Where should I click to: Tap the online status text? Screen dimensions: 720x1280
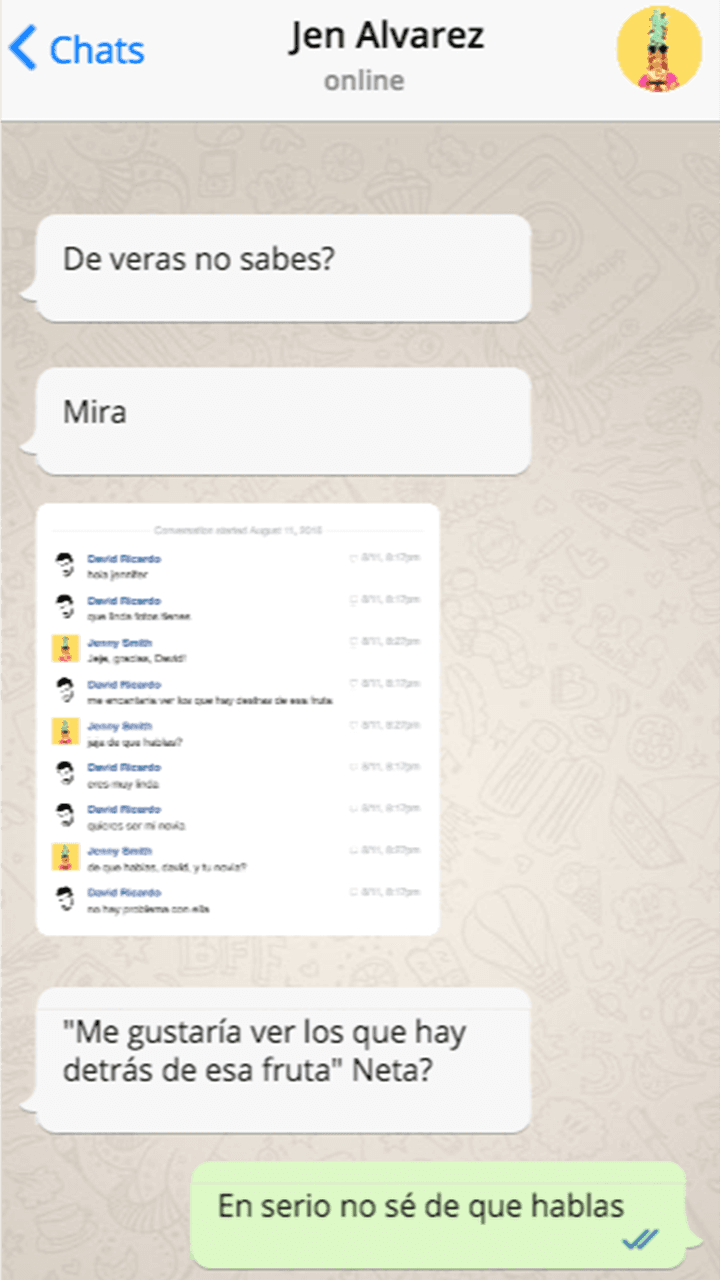point(364,81)
